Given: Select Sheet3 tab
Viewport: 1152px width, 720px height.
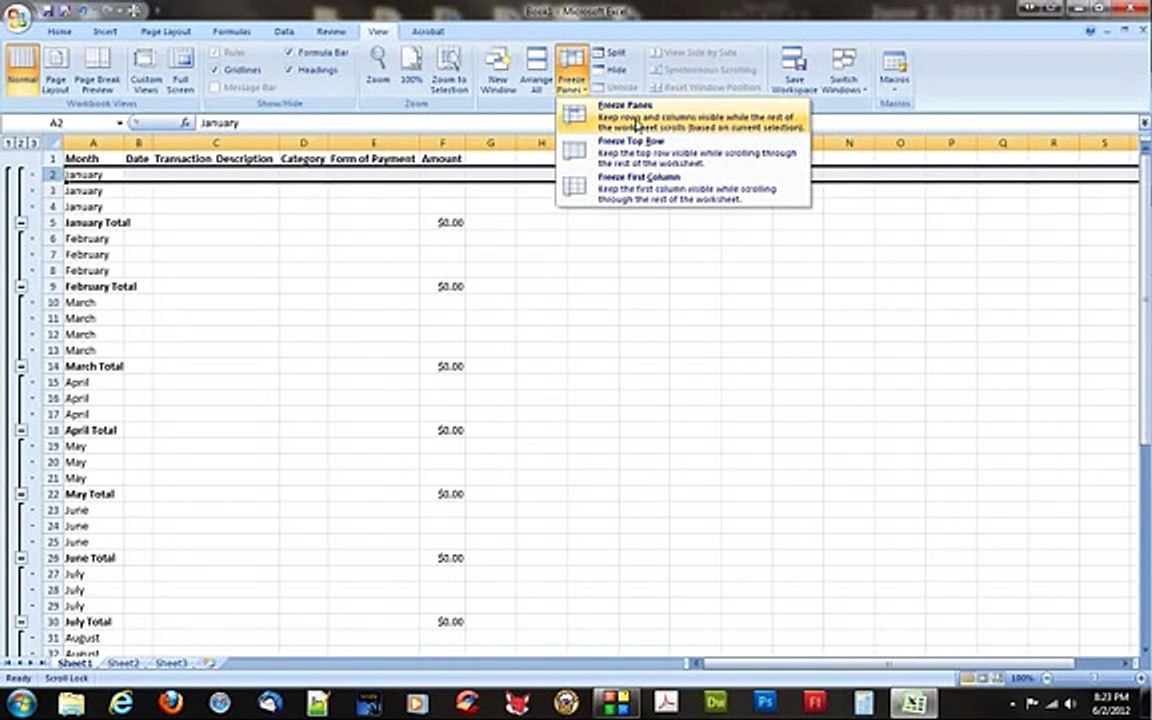Looking at the screenshot, I should [171, 663].
